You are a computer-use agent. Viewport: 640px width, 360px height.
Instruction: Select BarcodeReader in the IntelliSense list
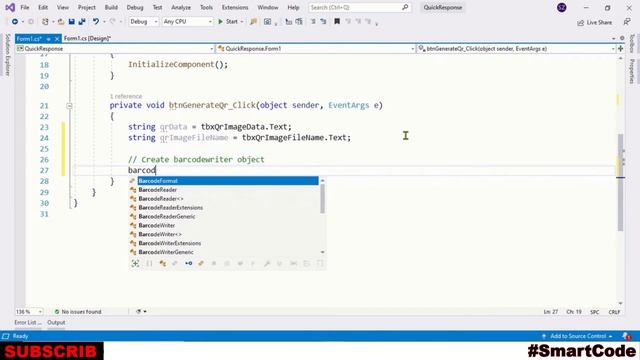(x=224, y=190)
